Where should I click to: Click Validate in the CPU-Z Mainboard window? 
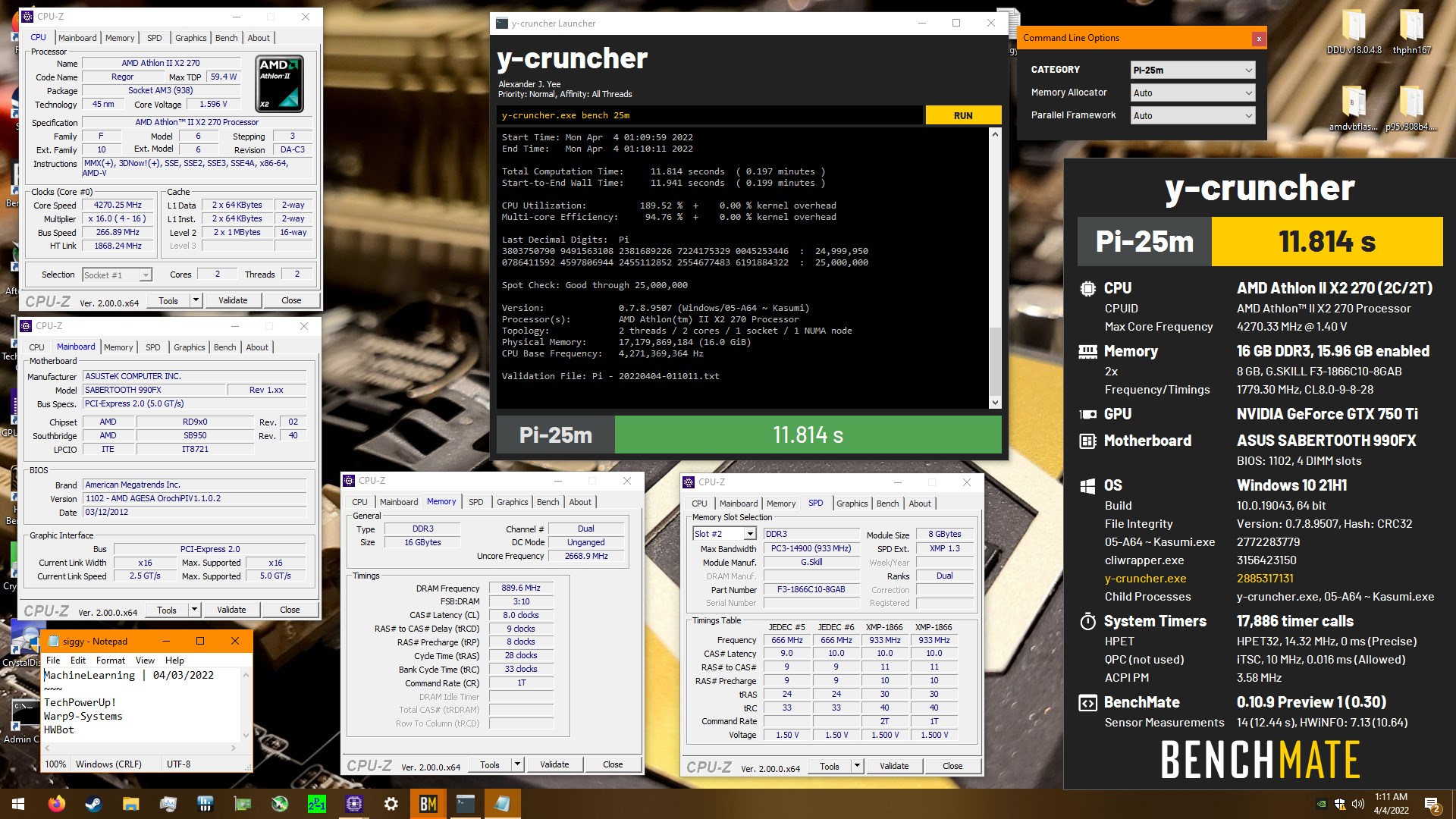tap(231, 610)
